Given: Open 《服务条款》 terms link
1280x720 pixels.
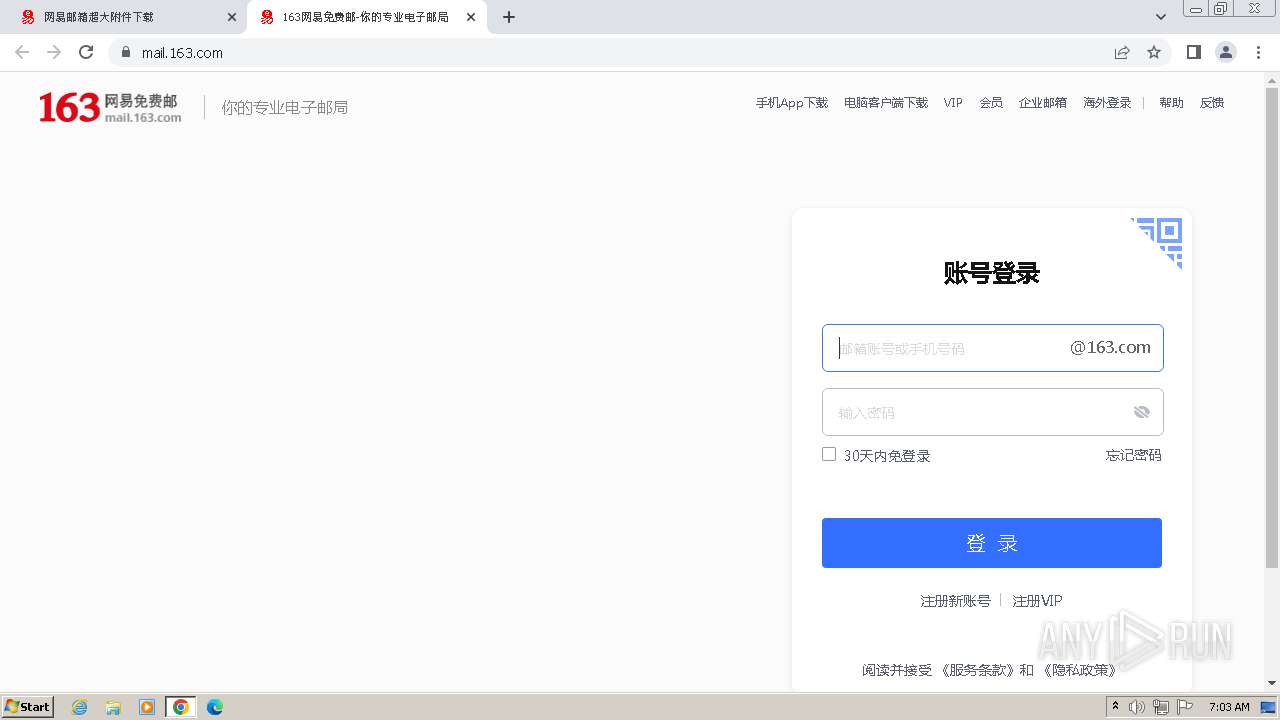Looking at the screenshot, I should 977,670.
